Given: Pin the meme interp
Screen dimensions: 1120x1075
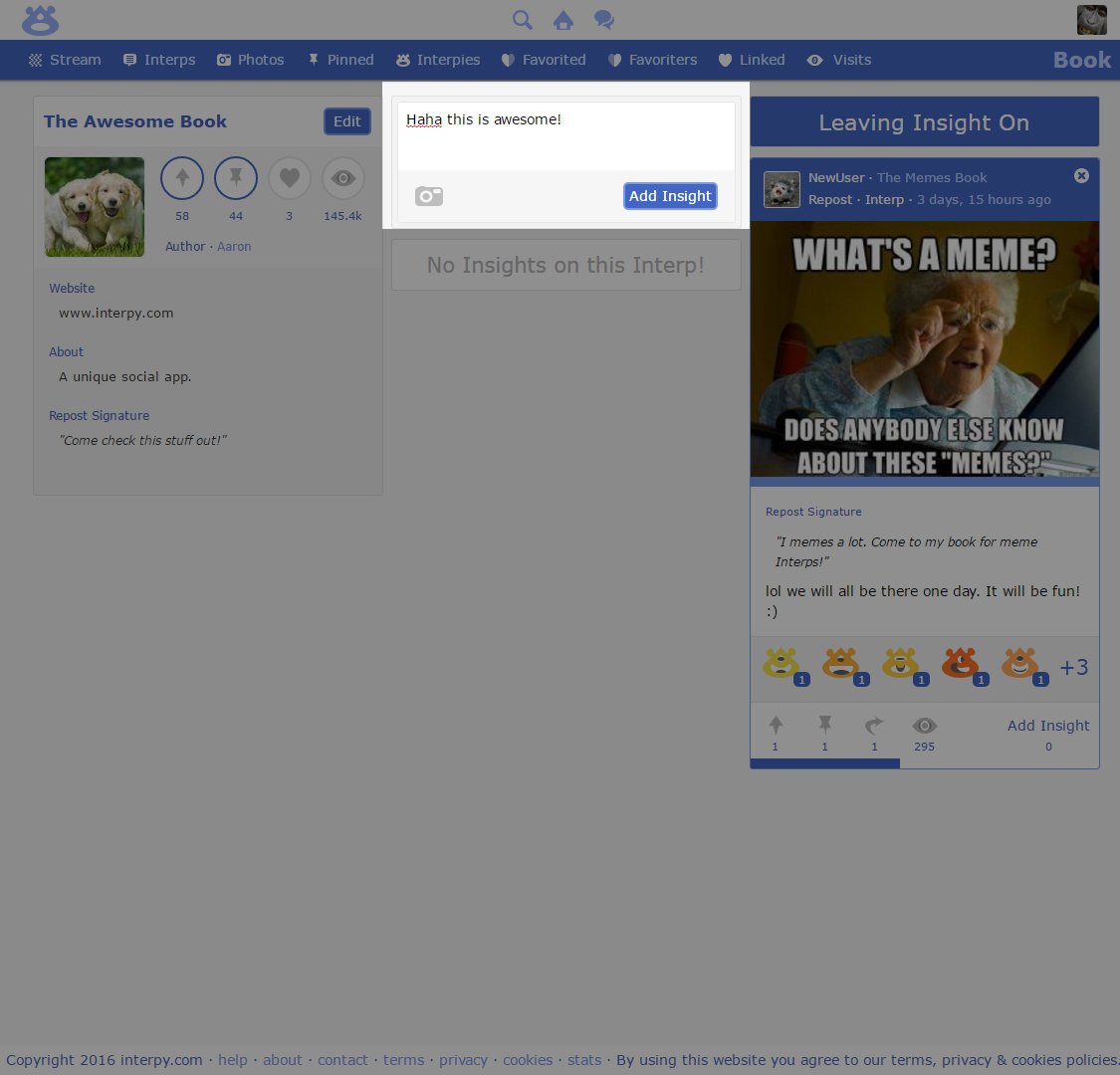Looking at the screenshot, I should [825, 726].
